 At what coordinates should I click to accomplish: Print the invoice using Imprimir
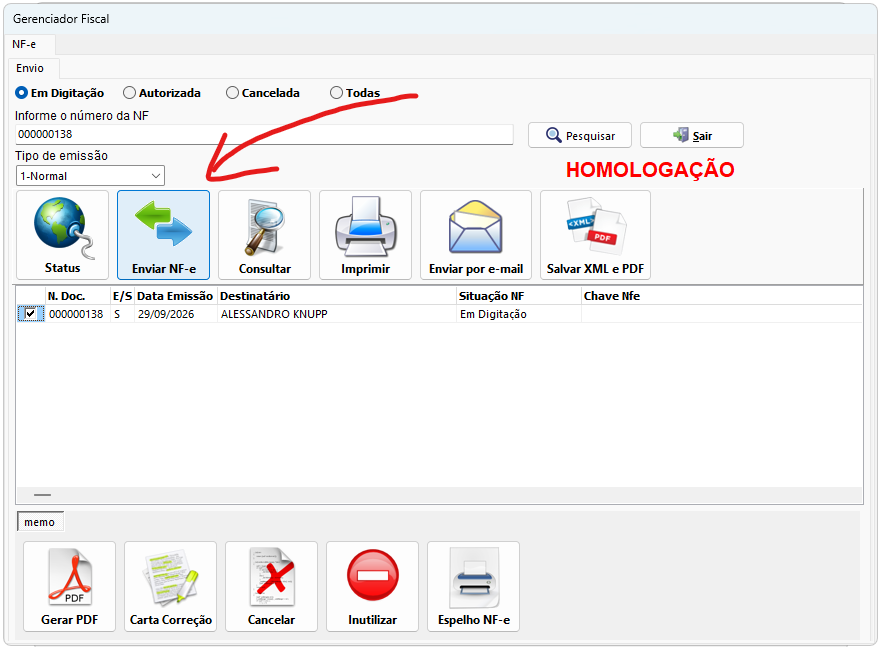(x=366, y=234)
